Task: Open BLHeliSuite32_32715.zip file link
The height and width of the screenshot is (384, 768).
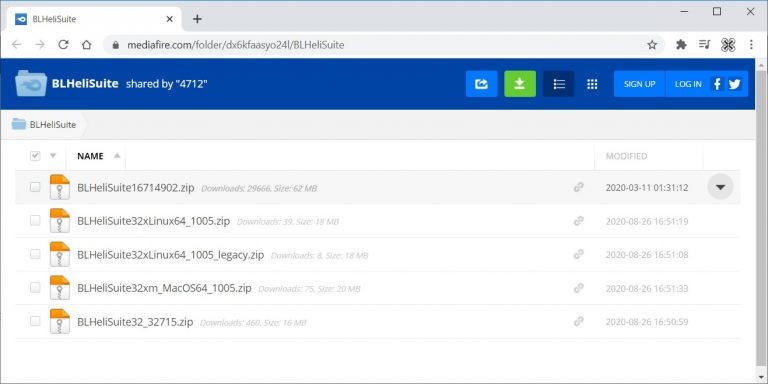Action: tap(135, 321)
